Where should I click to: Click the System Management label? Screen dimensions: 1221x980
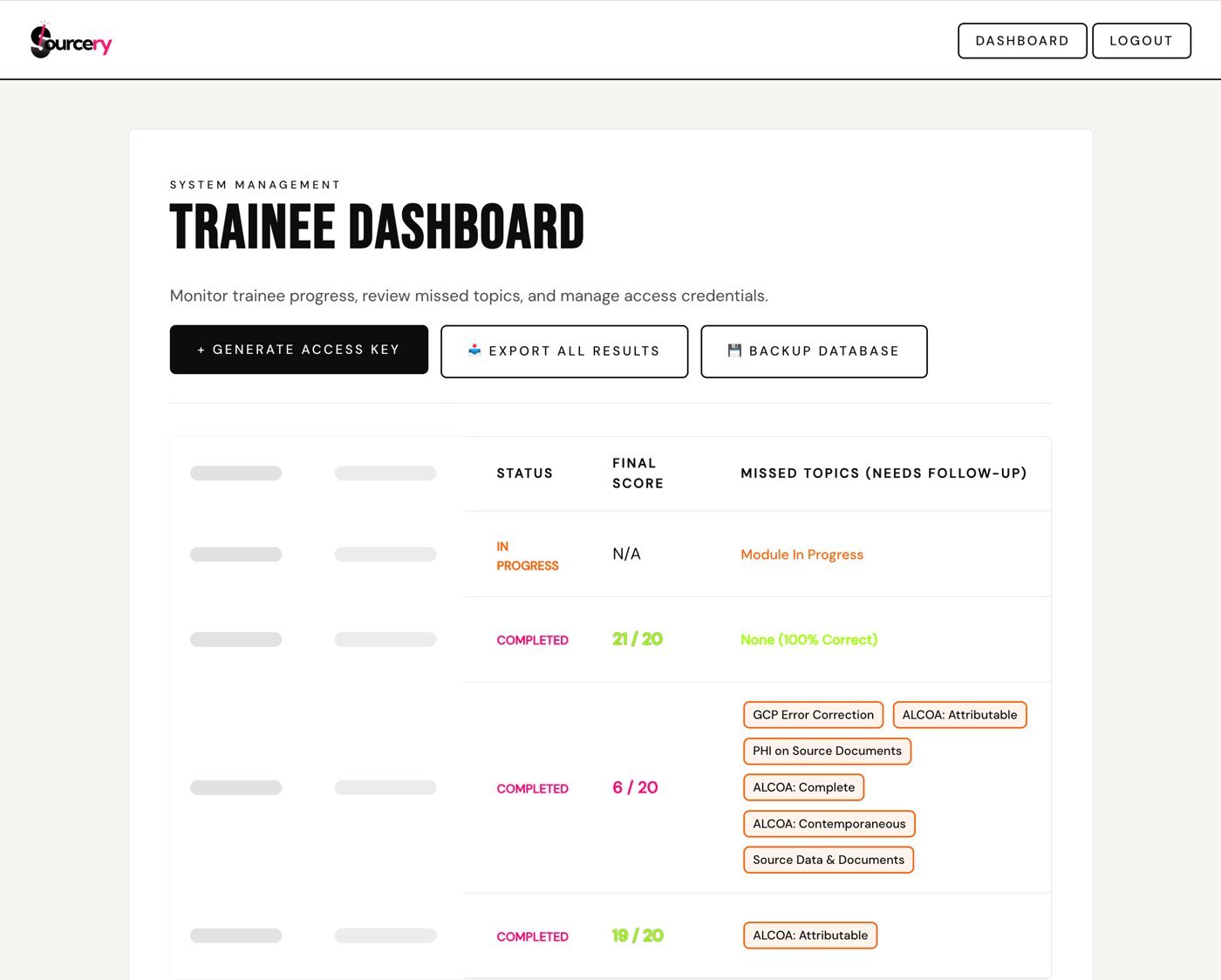(256, 185)
